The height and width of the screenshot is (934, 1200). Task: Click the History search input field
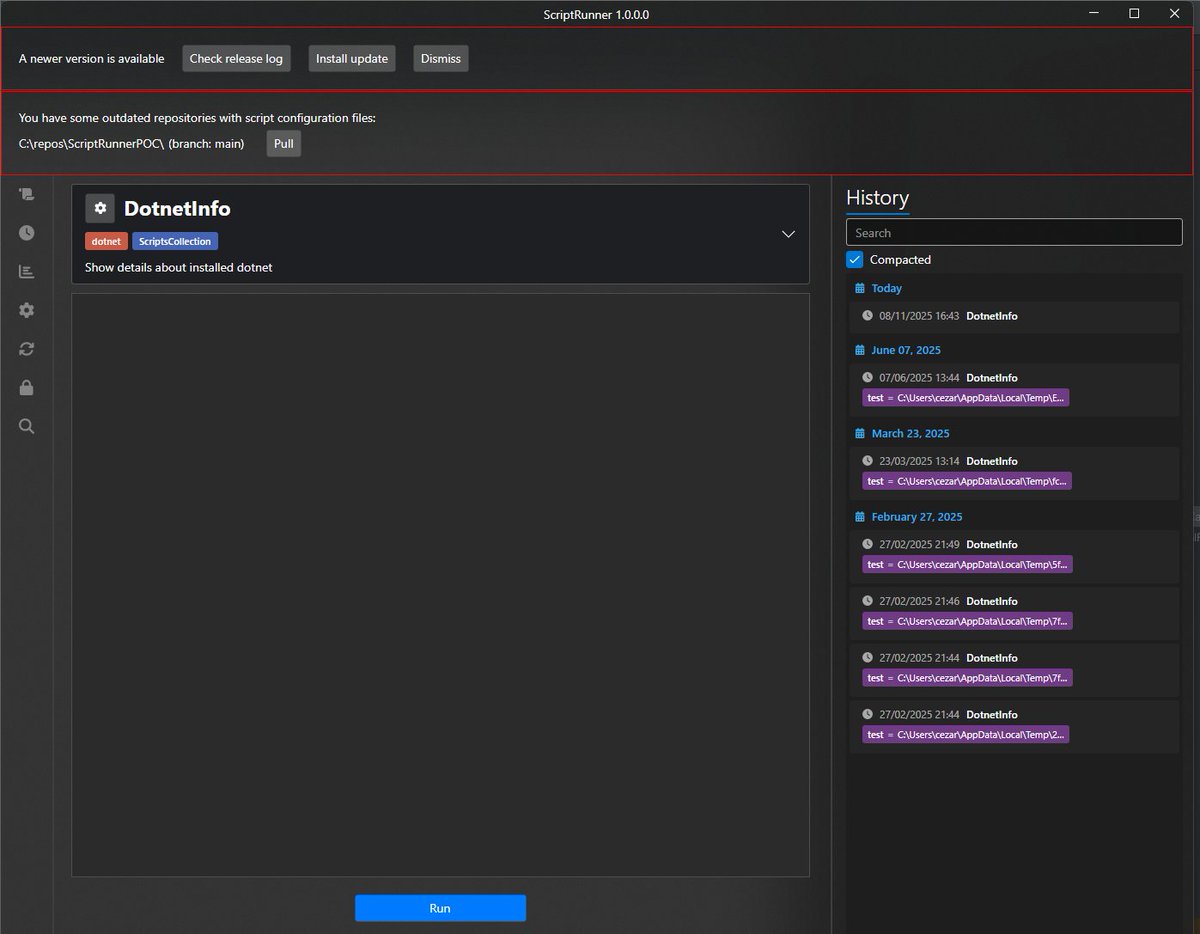1014,232
